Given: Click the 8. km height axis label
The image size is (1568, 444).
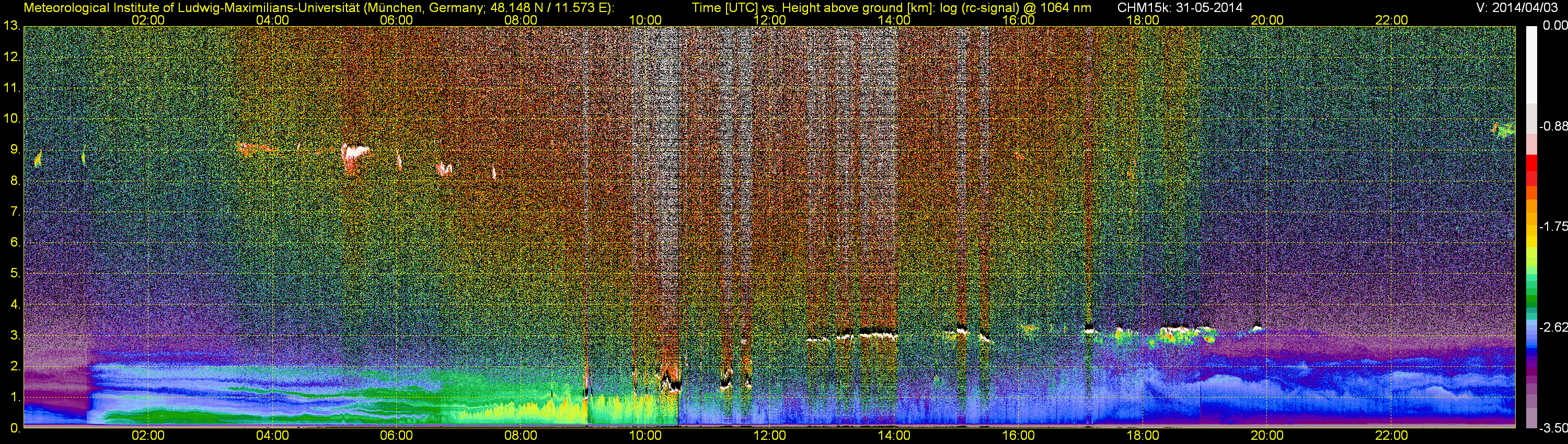Looking at the screenshot, I should pos(16,181).
